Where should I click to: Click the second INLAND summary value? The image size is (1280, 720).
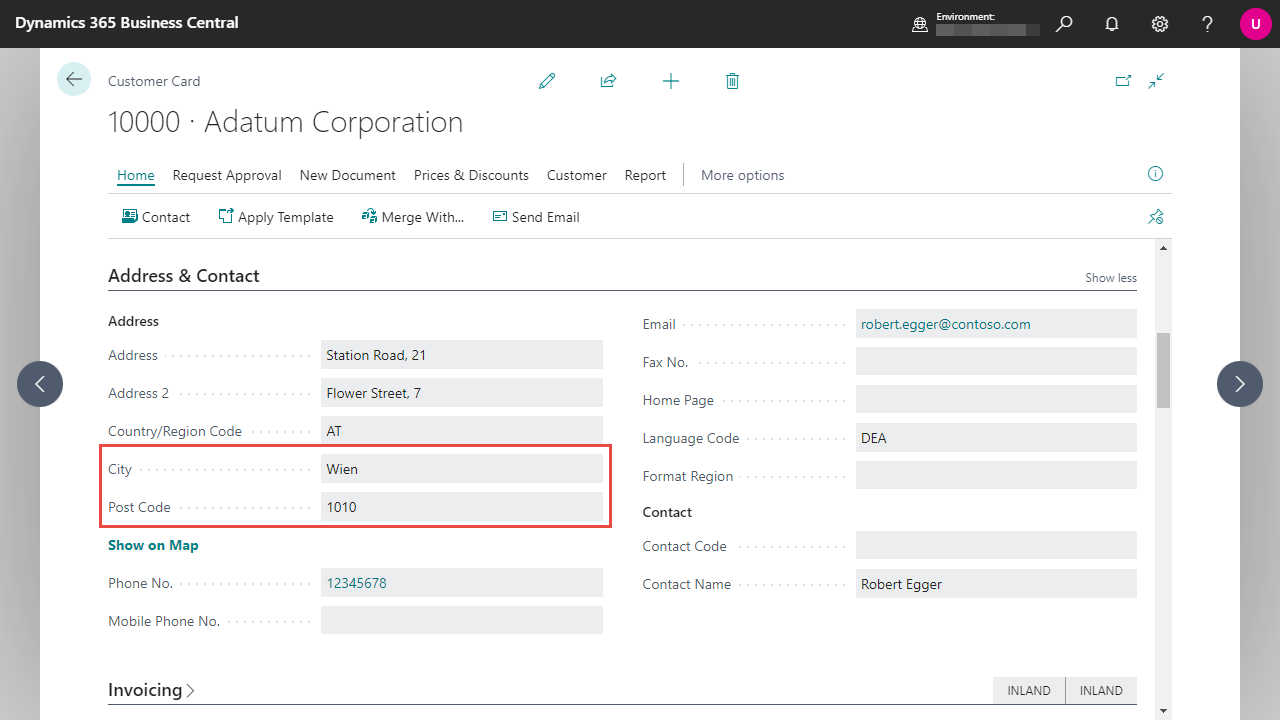point(1101,690)
